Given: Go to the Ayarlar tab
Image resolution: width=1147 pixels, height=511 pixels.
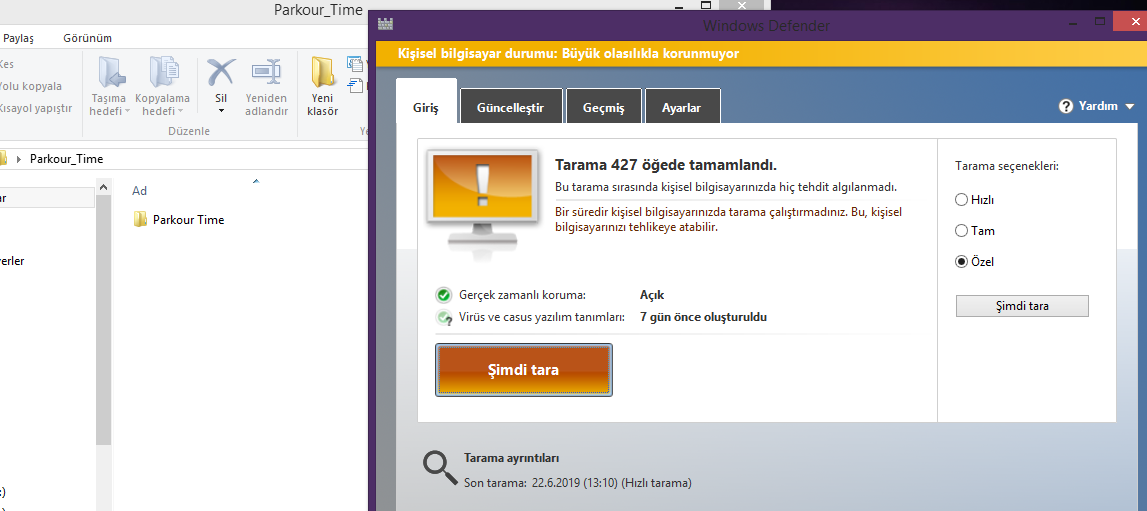Looking at the screenshot, I should click(x=682, y=107).
